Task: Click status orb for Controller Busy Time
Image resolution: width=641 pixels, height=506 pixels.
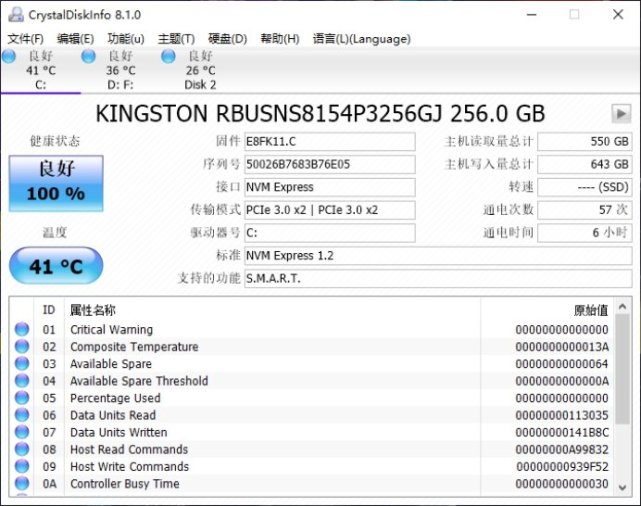Action: (x=22, y=484)
